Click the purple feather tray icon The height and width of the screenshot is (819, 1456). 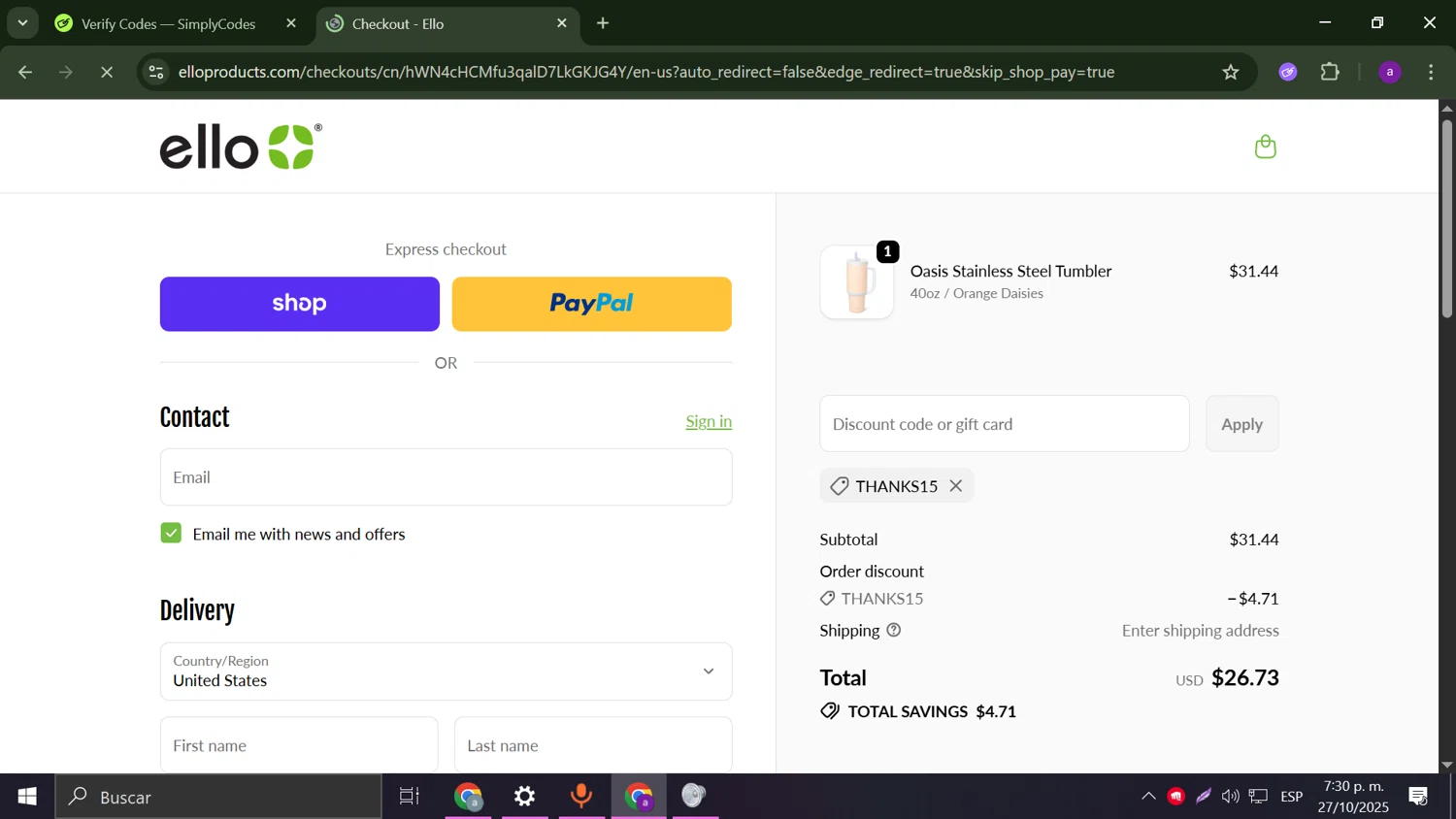(x=1204, y=797)
